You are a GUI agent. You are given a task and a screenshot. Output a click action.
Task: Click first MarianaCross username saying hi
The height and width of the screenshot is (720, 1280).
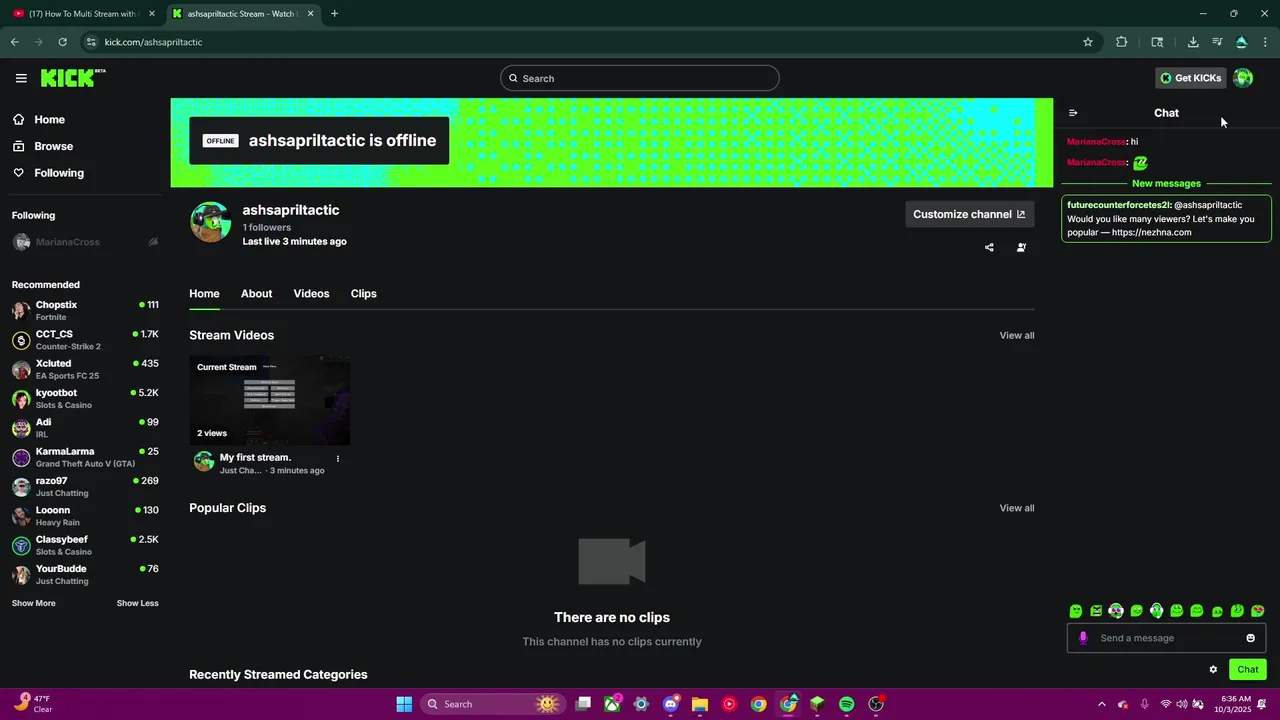tap(1096, 142)
